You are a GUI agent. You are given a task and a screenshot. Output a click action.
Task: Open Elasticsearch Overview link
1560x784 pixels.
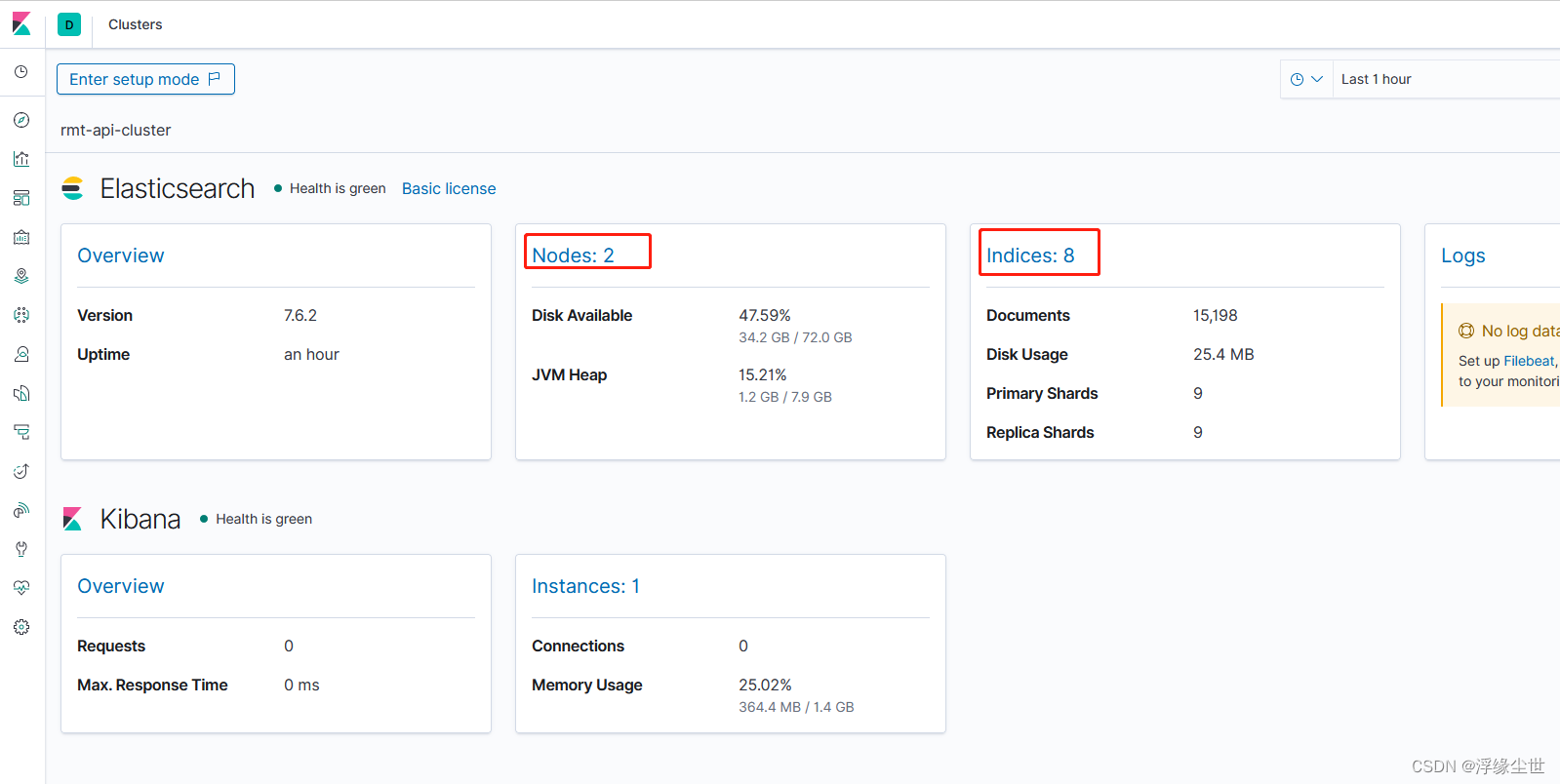(x=121, y=255)
